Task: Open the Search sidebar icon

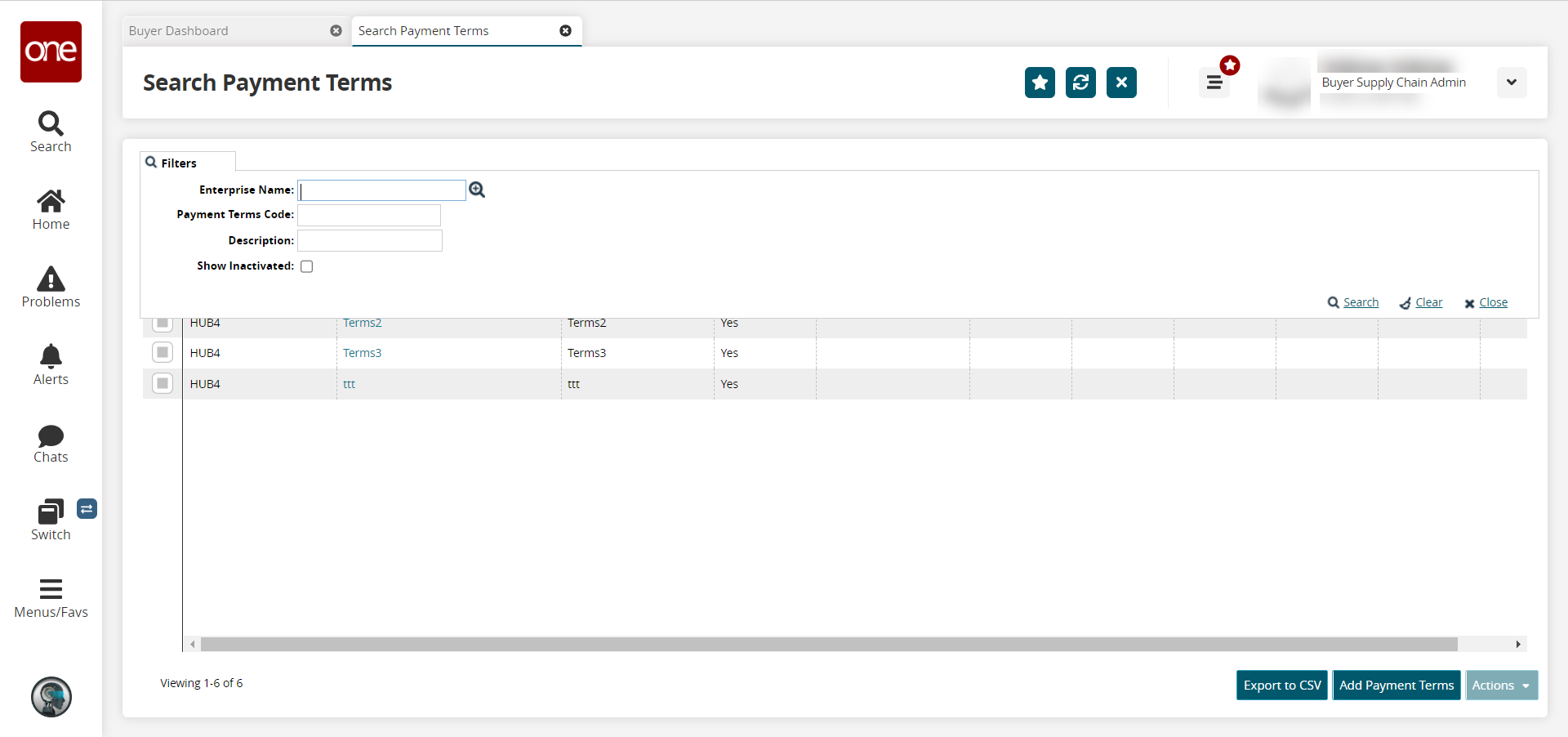Action: 51,132
